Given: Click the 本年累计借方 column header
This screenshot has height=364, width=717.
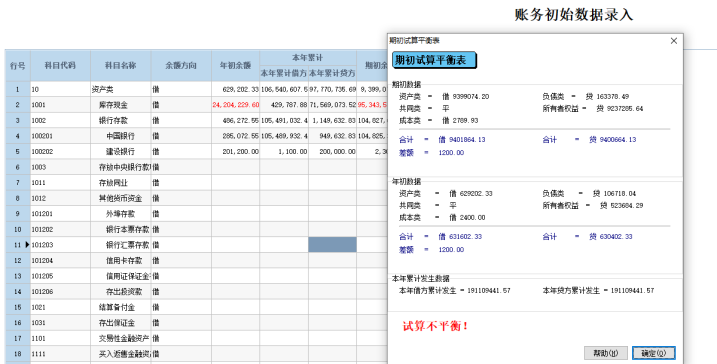Looking at the screenshot, I should pyautogui.click(x=284, y=73).
